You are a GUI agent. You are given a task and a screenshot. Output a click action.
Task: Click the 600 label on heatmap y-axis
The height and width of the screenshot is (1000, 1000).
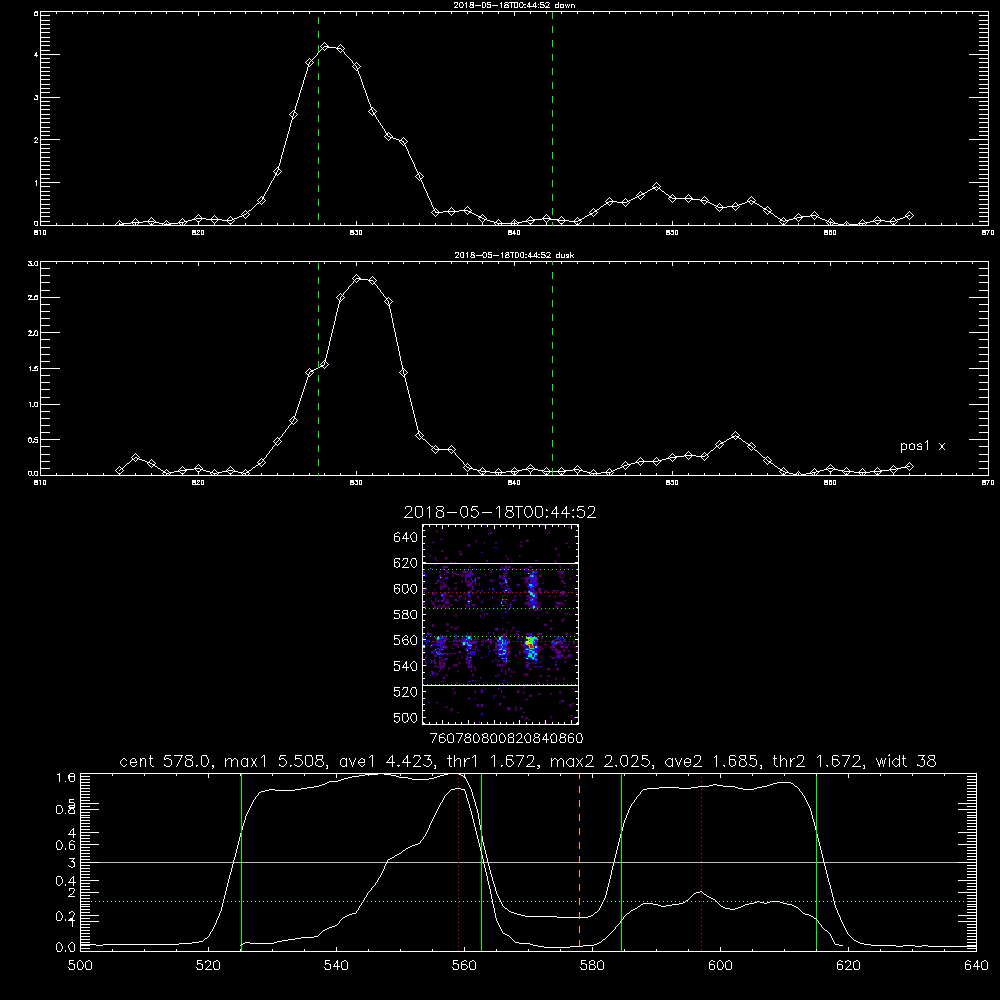406,589
